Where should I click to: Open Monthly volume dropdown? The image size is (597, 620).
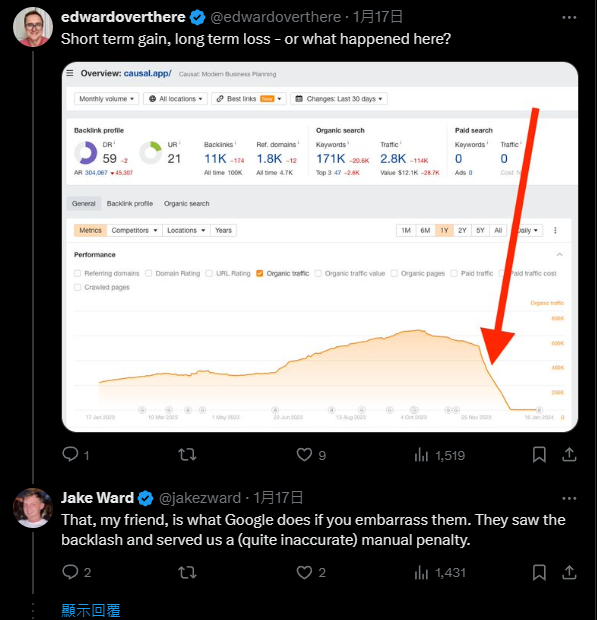106,98
